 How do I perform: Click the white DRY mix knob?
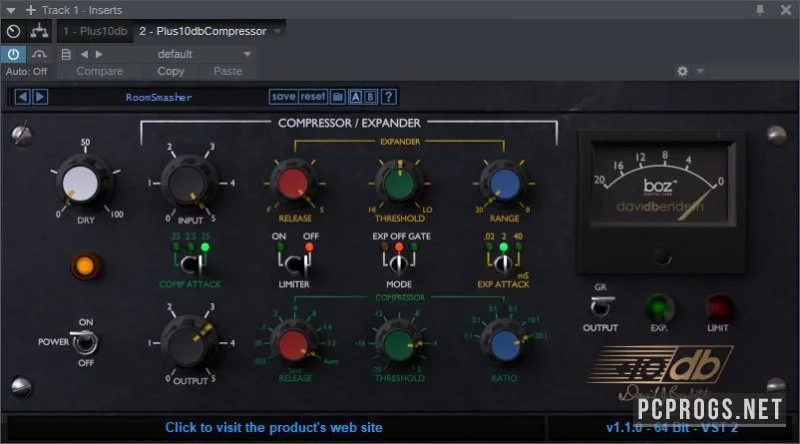pyautogui.click(x=81, y=184)
